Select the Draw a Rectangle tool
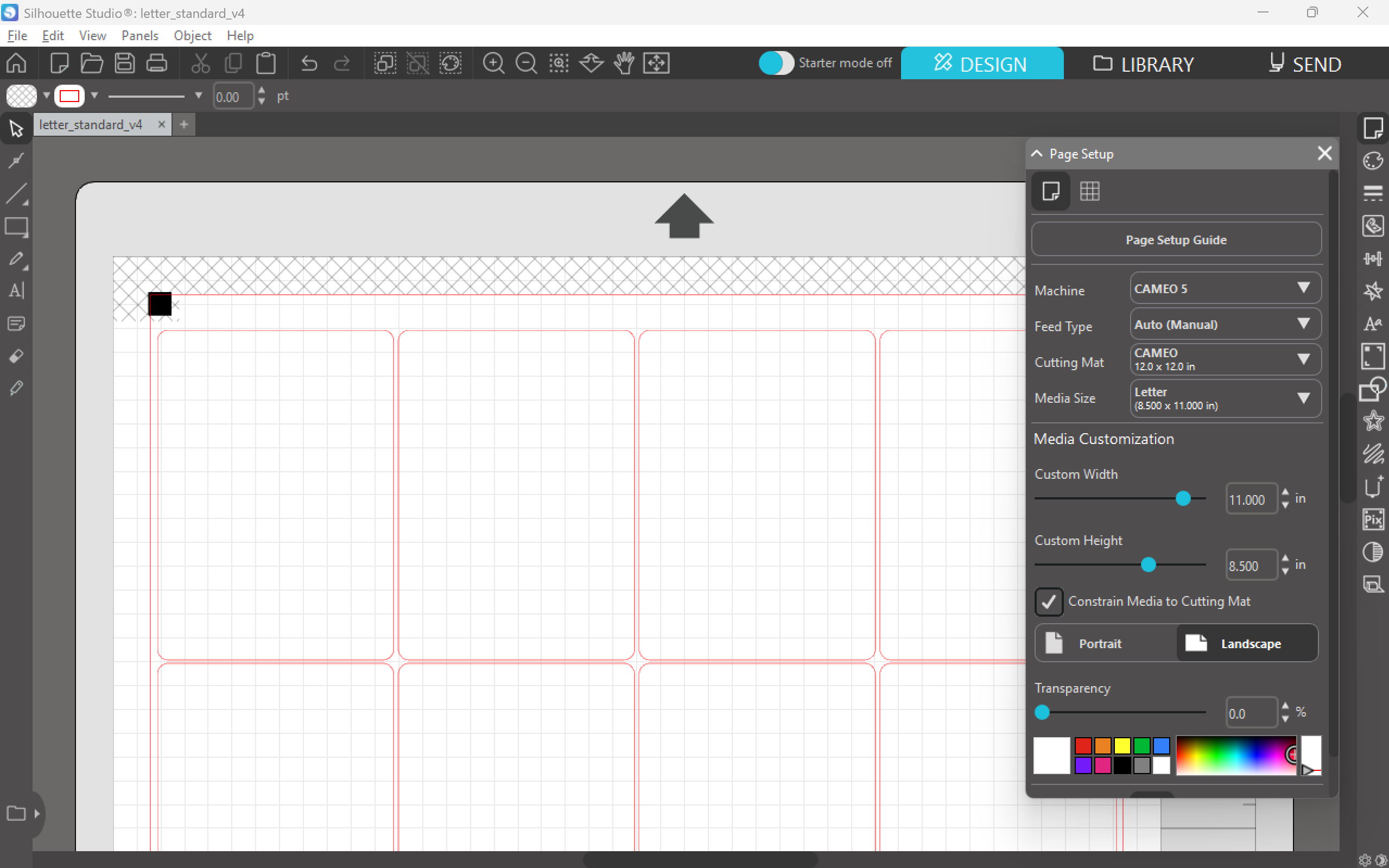The image size is (1389, 868). tap(16, 227)
